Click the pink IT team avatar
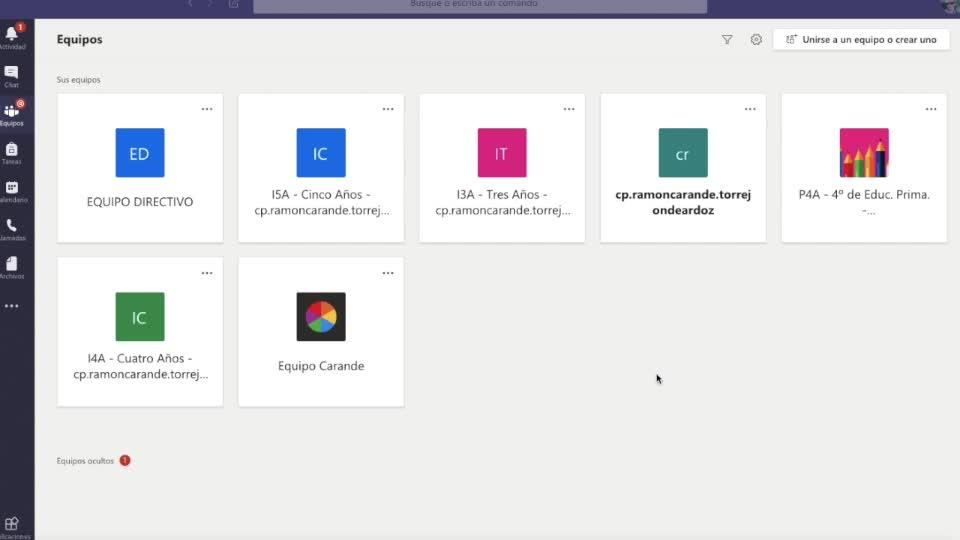The image size is (960, 540). [x=502, y=152]
